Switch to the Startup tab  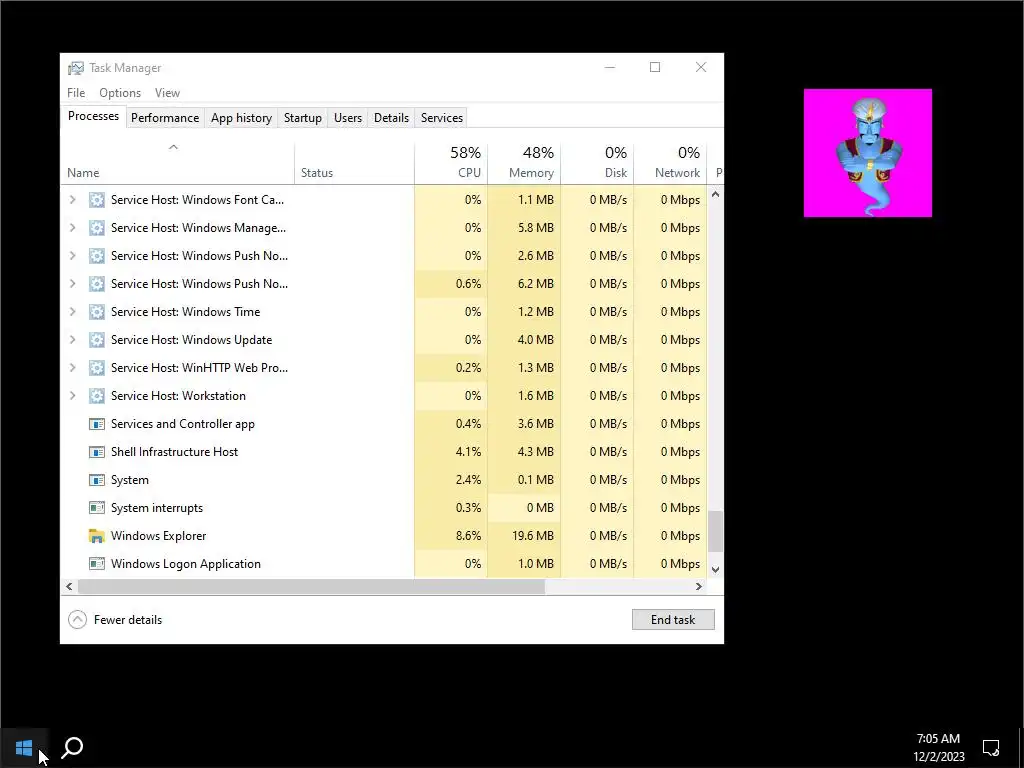(302, 118)
